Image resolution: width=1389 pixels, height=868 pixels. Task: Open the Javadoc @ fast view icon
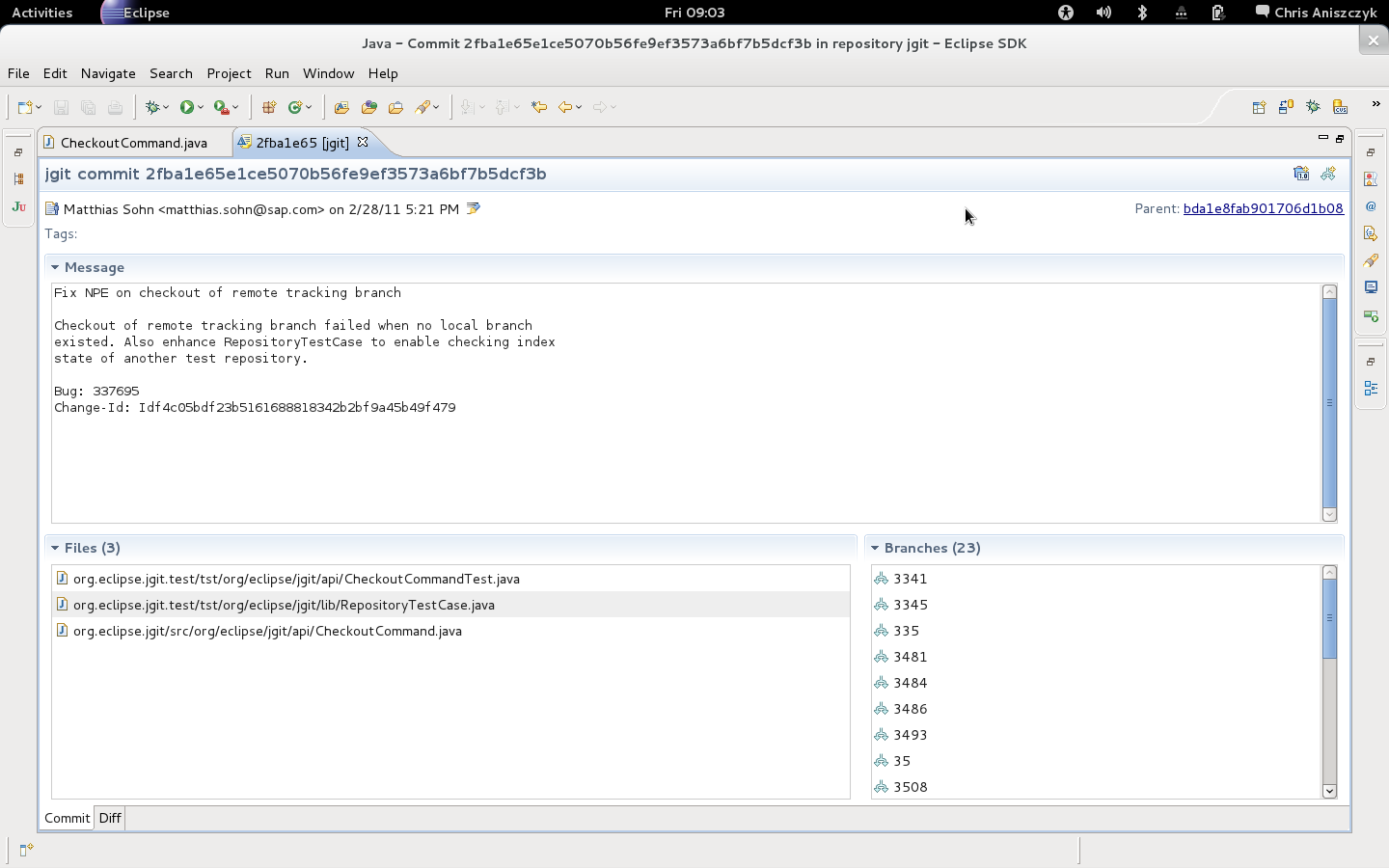pos(1371,206)
